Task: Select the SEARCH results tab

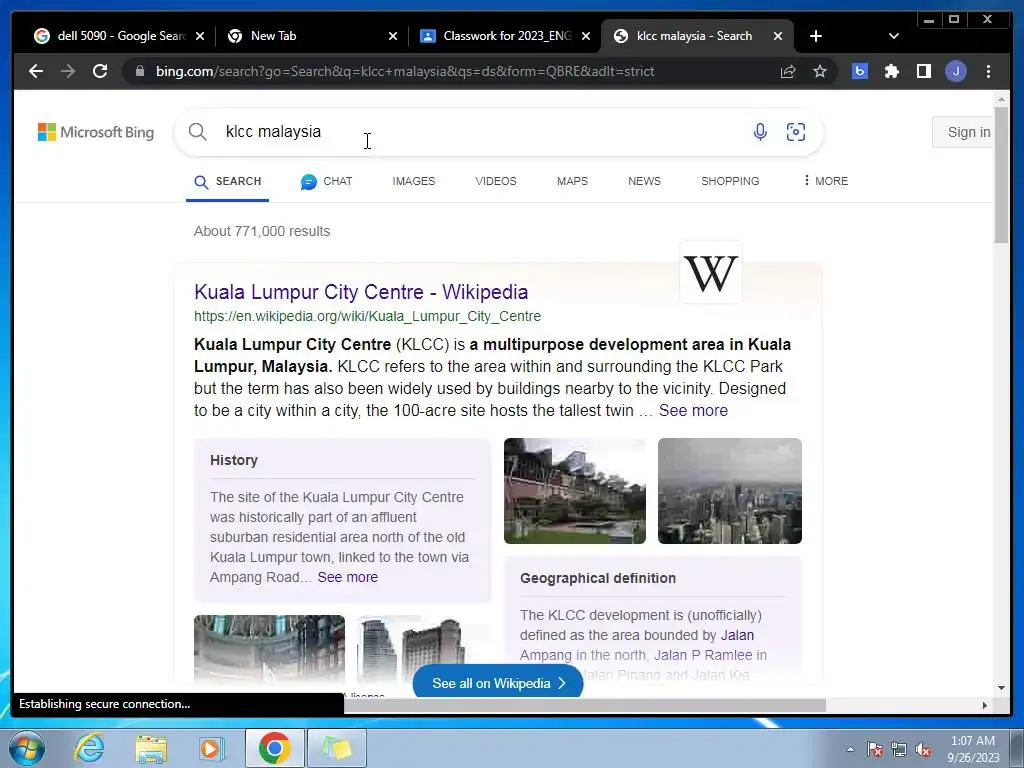Action: coord(227,182)
